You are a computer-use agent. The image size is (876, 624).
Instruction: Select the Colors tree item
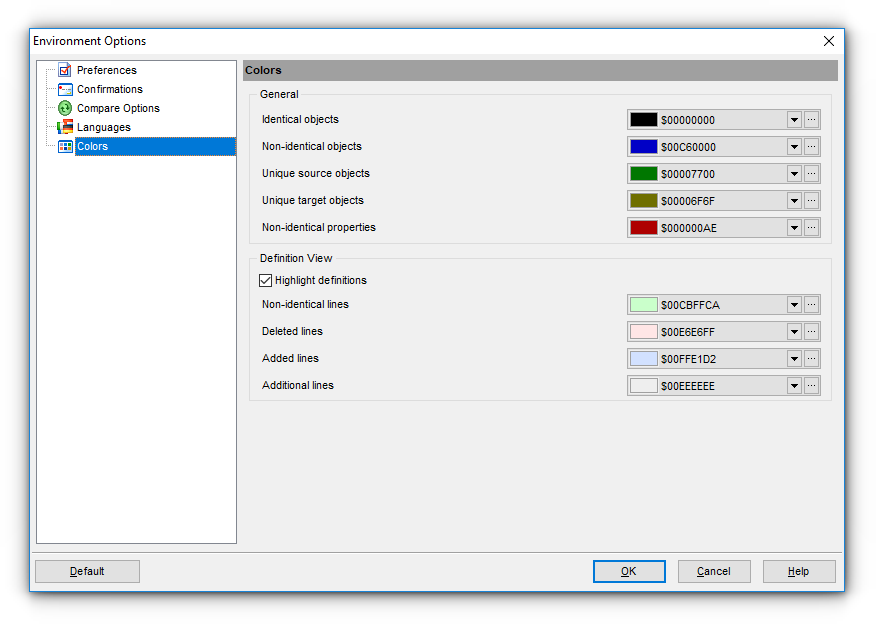pos(155,146)
